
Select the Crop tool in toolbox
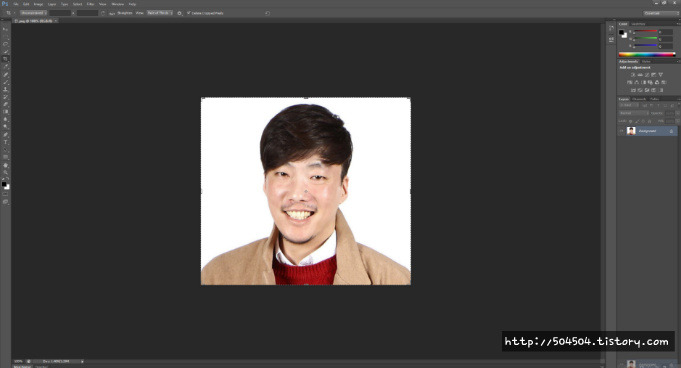pyautogui.click(x=5, y=59)
